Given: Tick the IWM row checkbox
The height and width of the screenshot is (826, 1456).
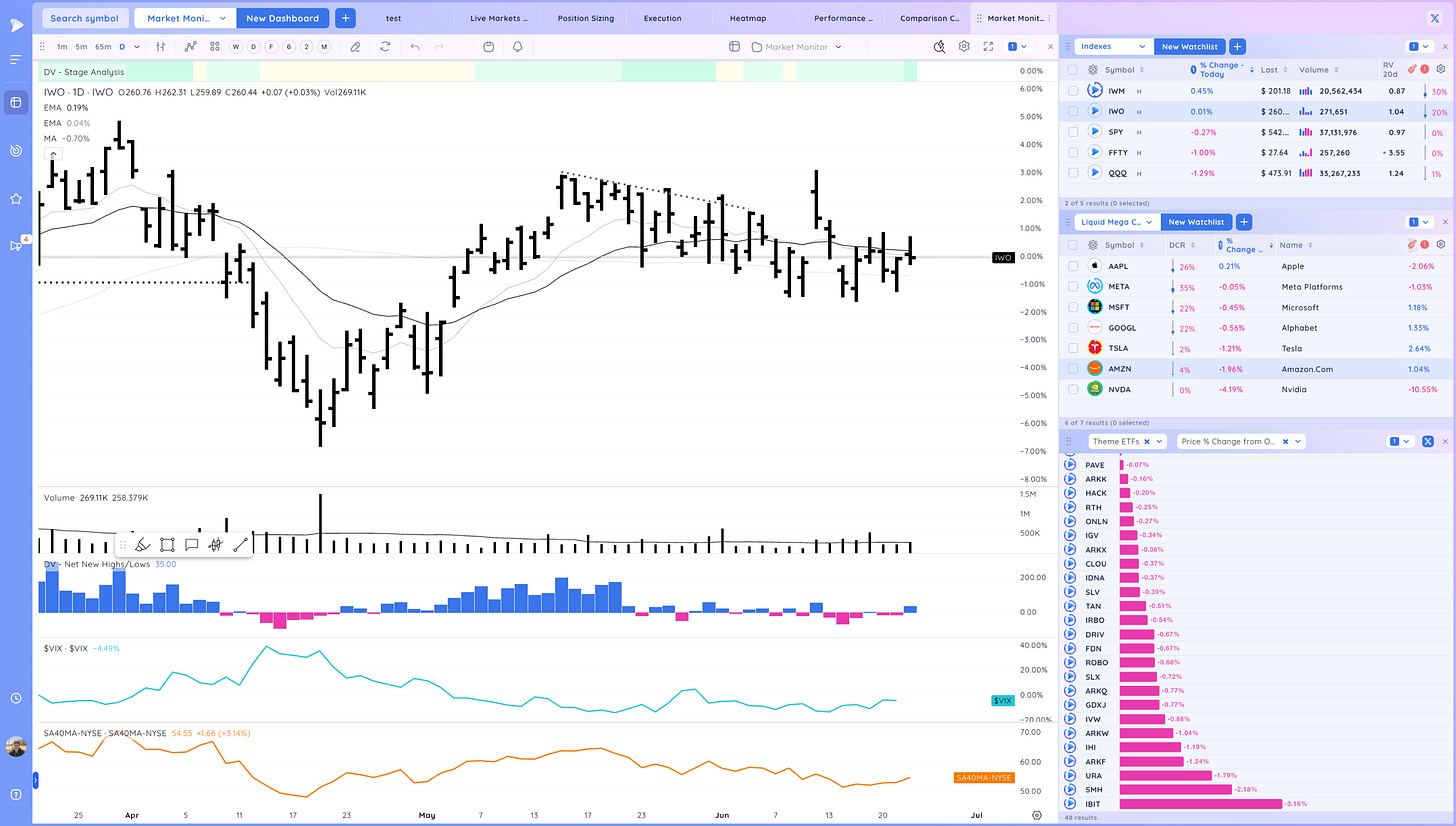Looking at the screenshot, I should point(1072,91).
